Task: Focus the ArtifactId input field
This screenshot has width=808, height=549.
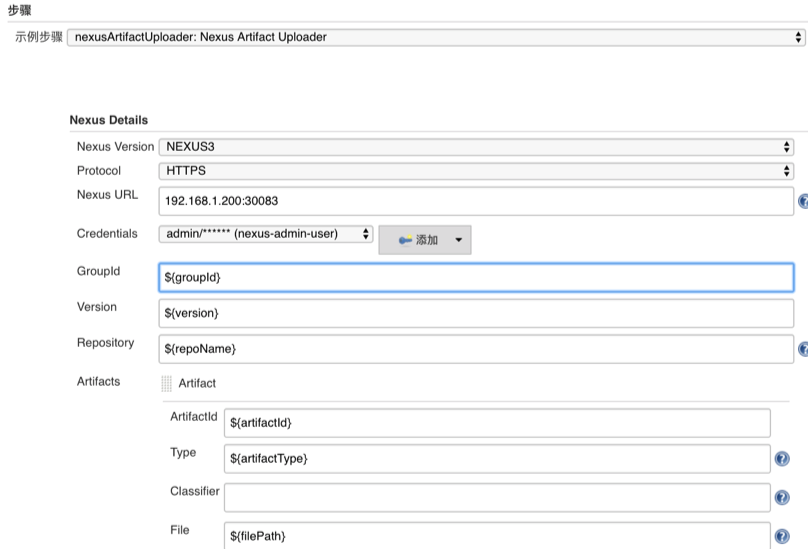Action: (x=497, y=423)
